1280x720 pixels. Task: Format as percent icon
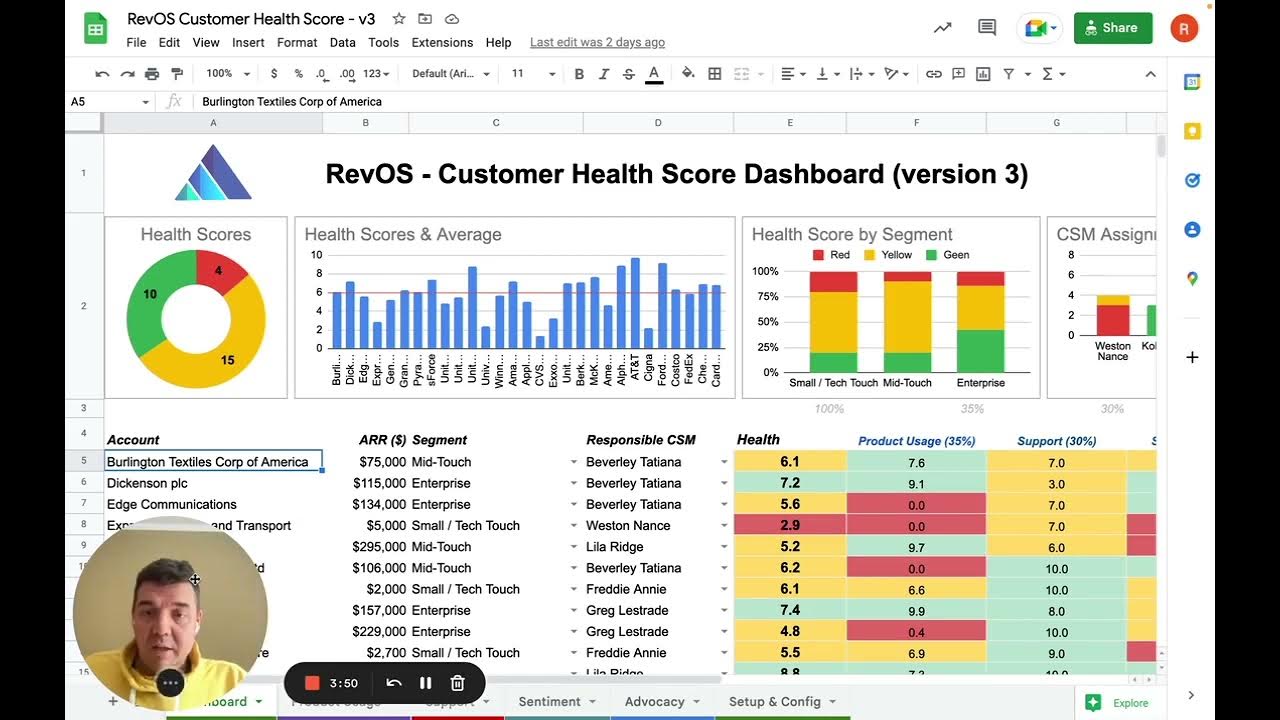pyautogui.click(x=298, y=74)
